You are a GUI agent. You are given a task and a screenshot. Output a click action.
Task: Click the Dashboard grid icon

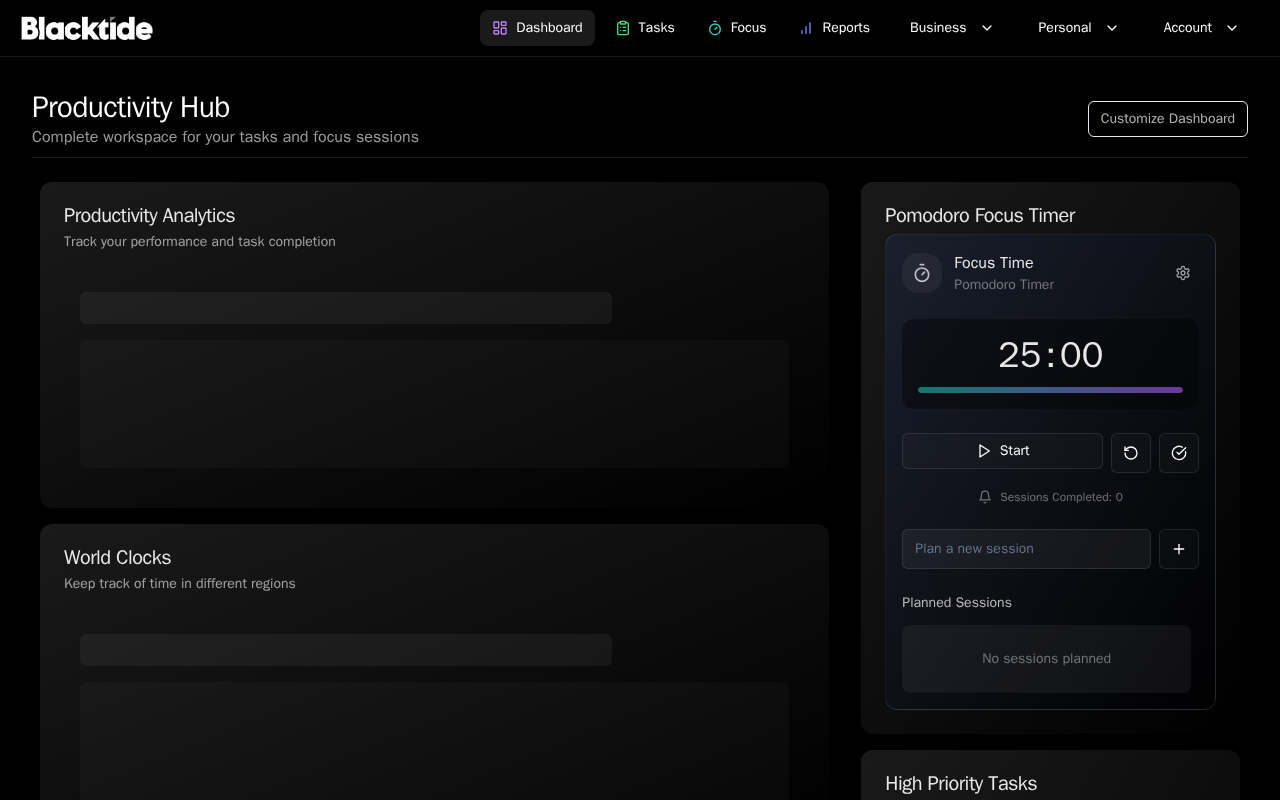pos(500,28)
